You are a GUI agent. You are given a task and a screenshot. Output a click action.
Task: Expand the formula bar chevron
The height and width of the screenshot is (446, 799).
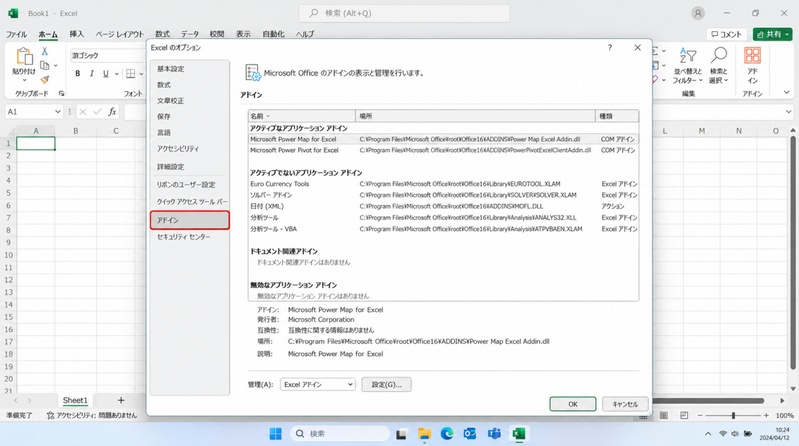click(788, 112)
